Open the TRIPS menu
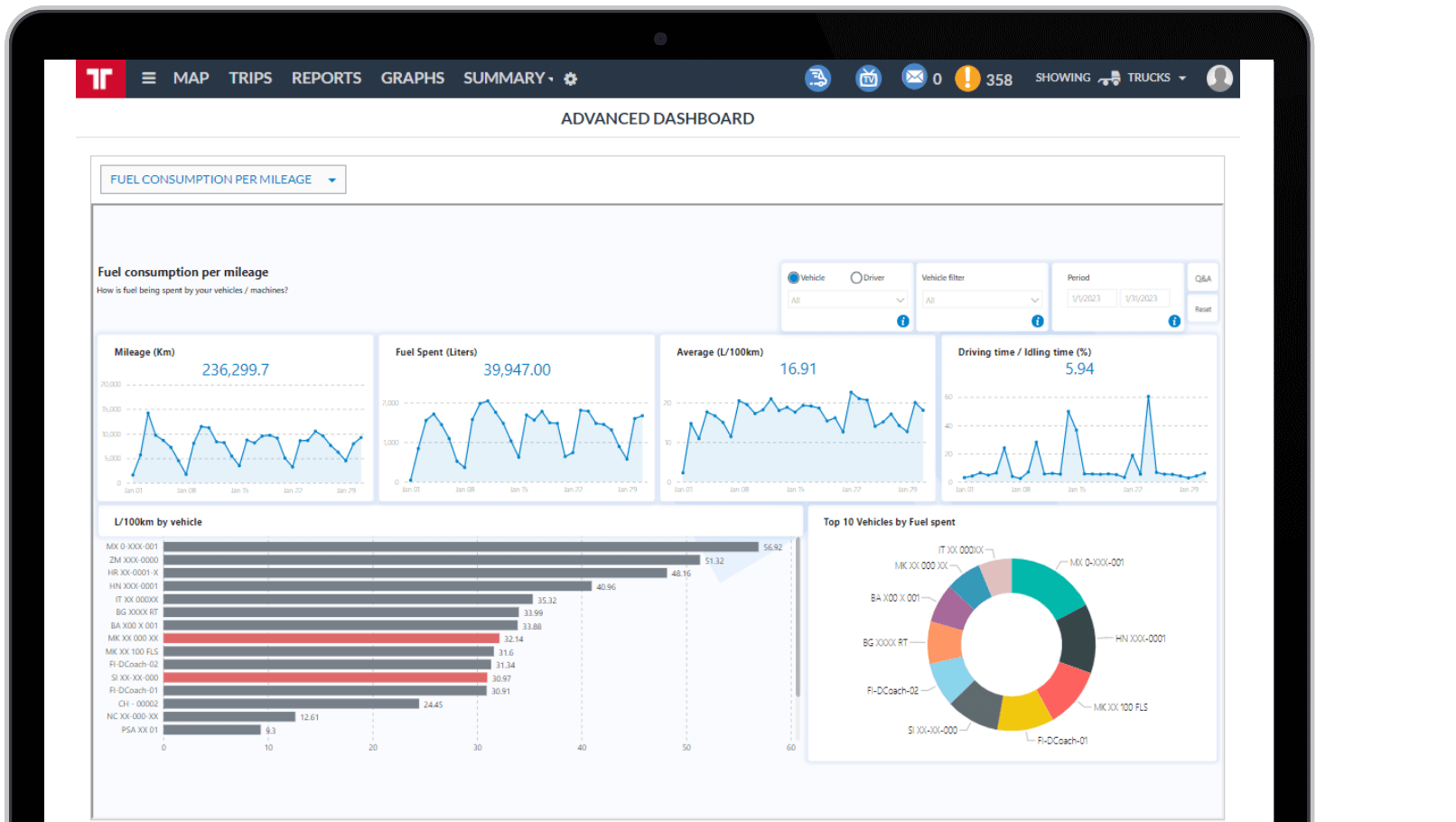1456x822 pixels. (x=250, y=79)
